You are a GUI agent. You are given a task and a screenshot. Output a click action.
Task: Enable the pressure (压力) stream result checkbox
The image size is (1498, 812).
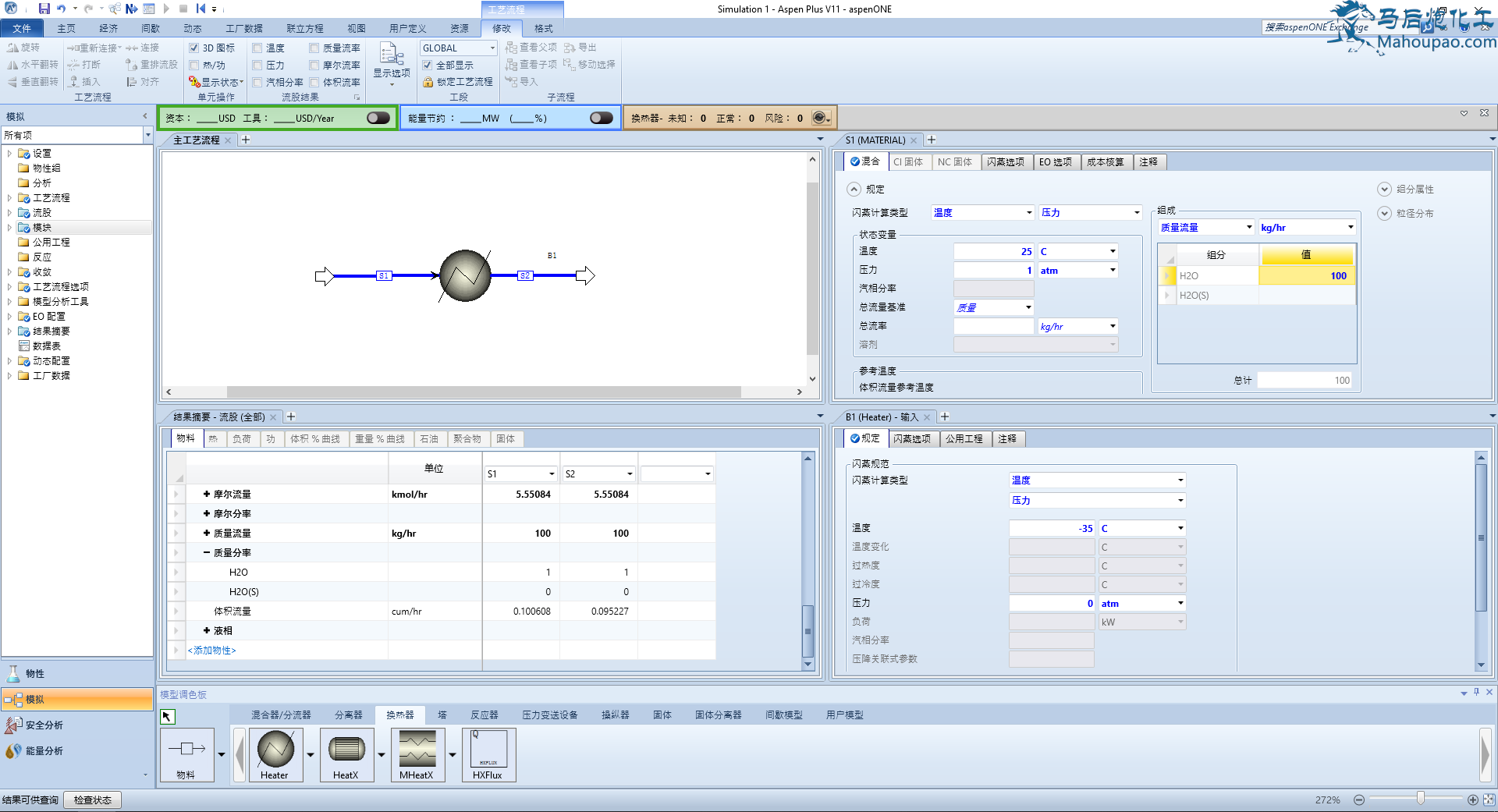coord(257,65)
